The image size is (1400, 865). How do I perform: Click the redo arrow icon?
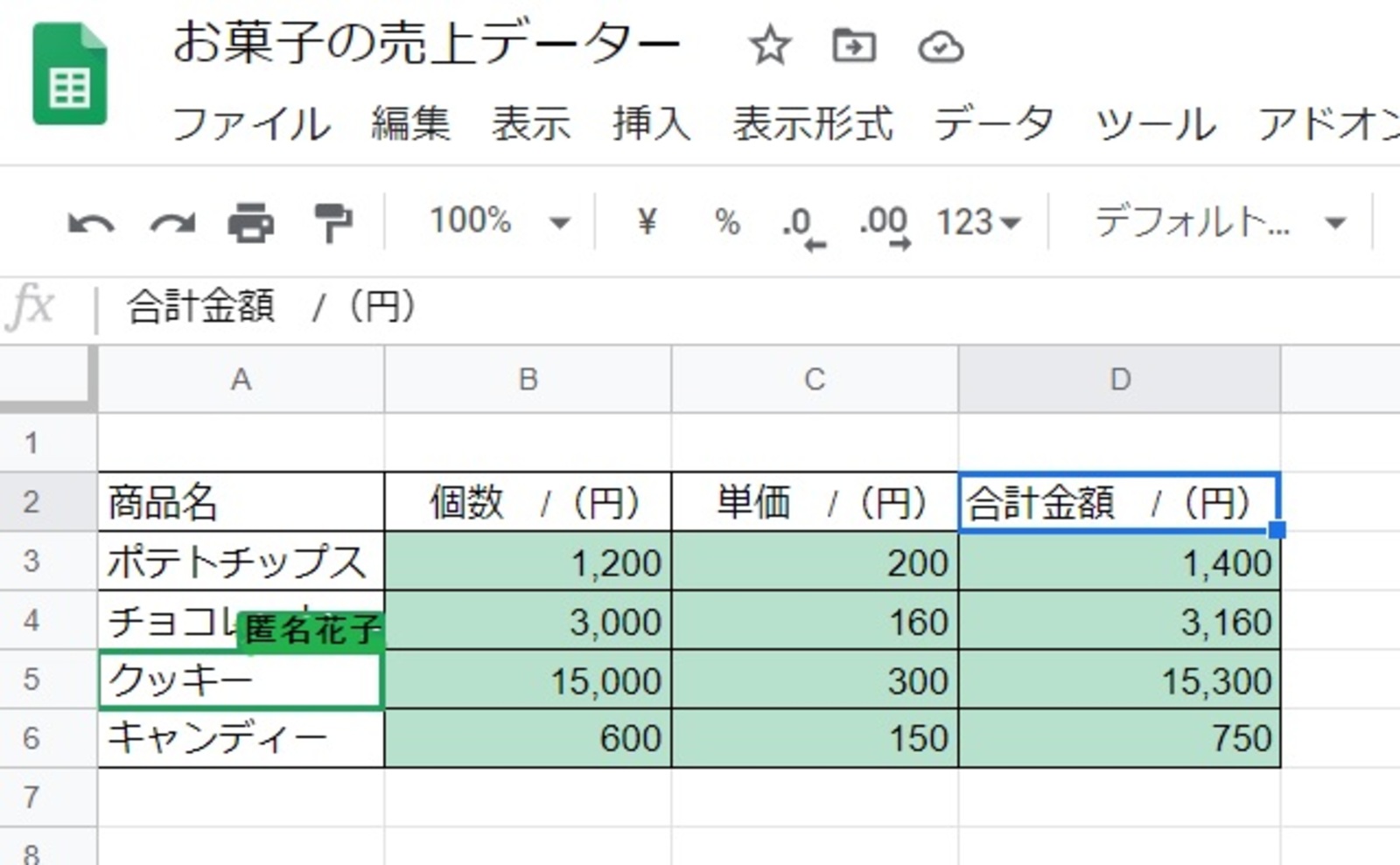point(172,224)
